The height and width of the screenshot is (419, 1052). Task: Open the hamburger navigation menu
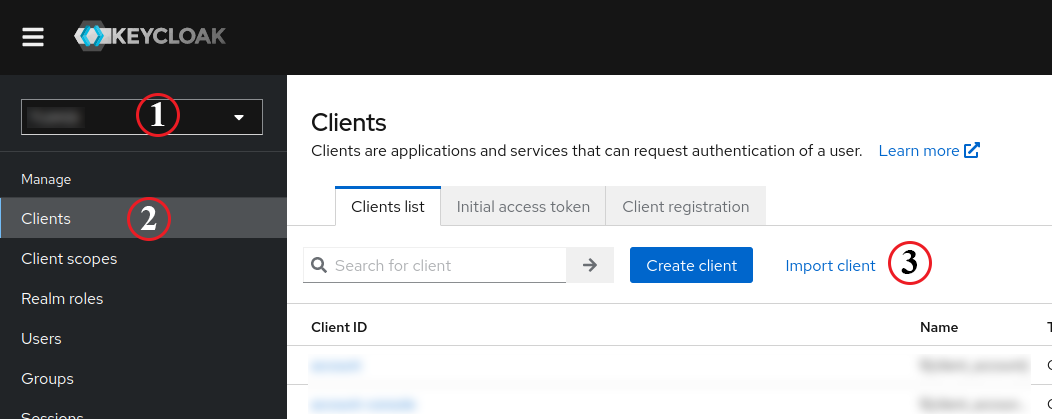coord(33,37)
